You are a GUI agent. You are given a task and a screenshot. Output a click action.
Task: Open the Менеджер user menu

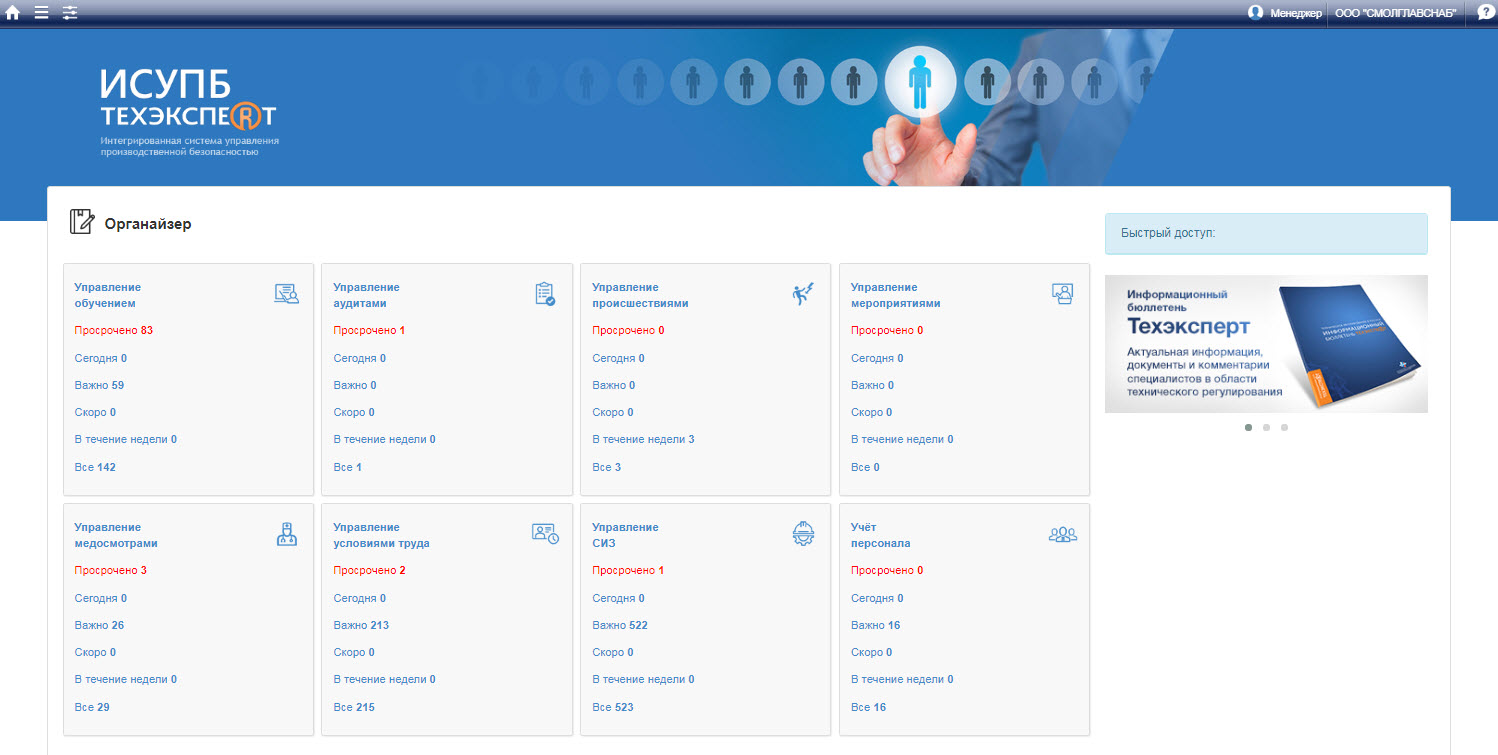pyautogui.click(x=1285, y=13)
